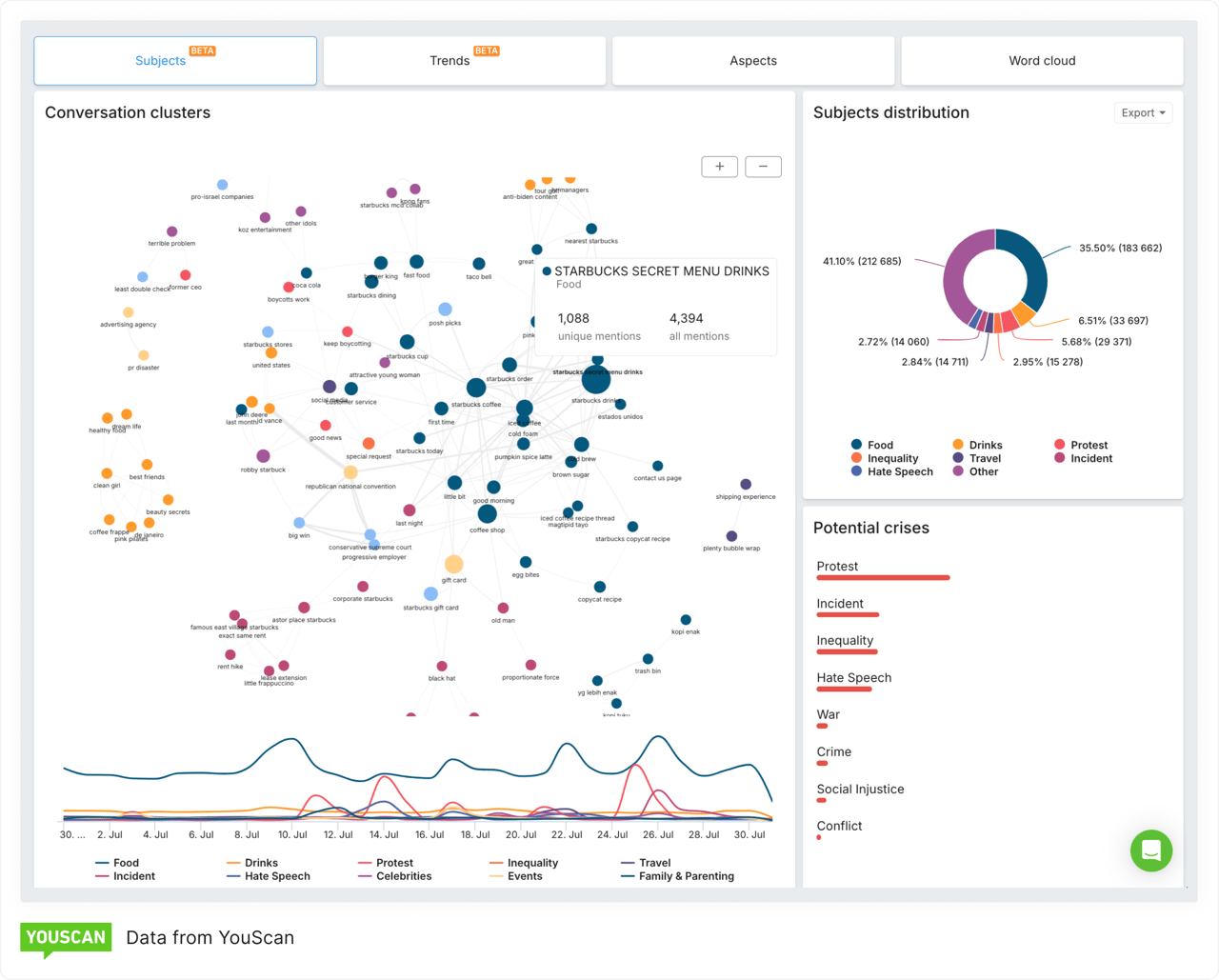Click the 41.10% (212 685) data label
The height and width of the screenshot is (980, 1219).
[x=862, y=261]
